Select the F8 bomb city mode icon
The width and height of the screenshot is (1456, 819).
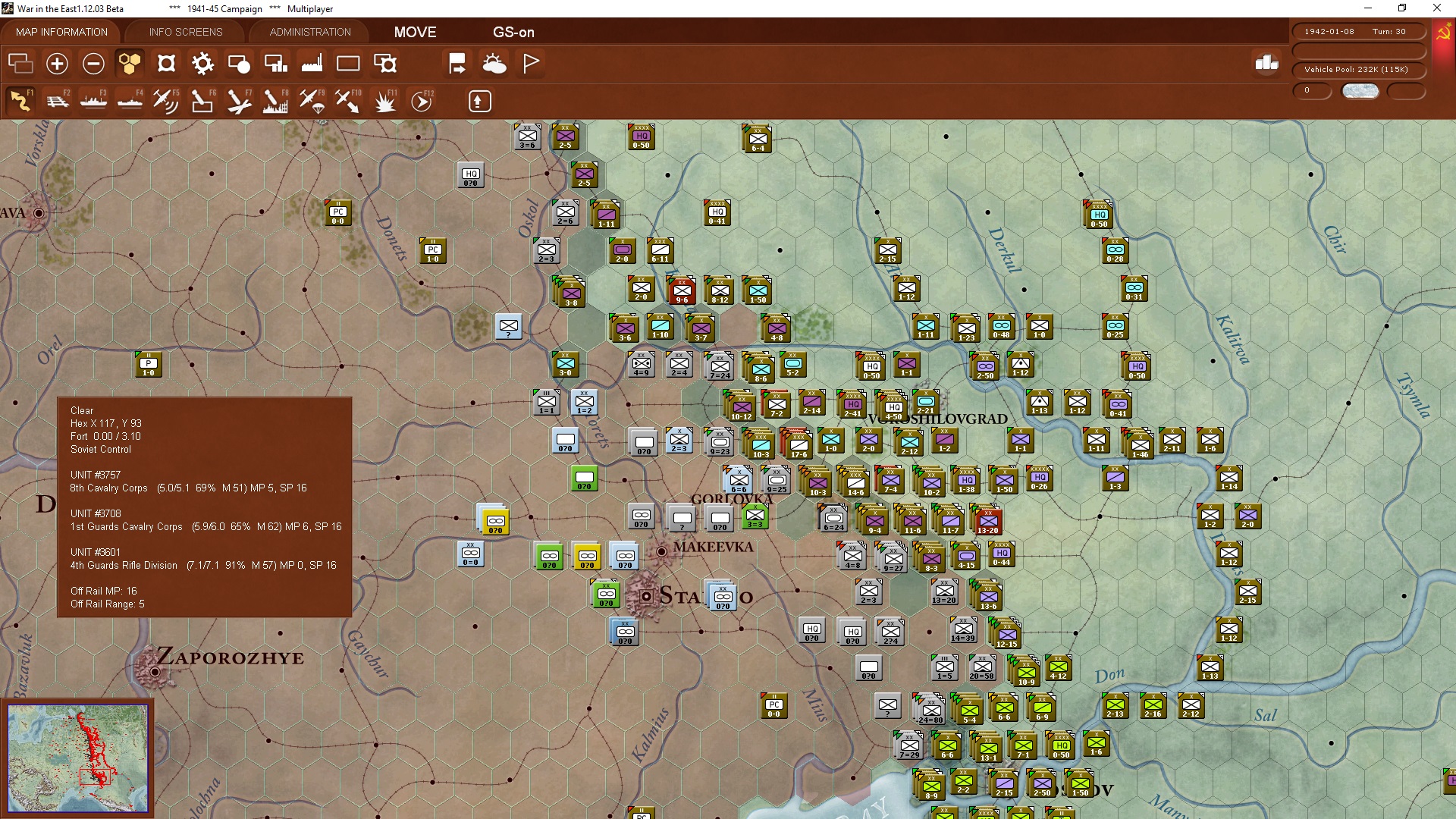(275, 101)
